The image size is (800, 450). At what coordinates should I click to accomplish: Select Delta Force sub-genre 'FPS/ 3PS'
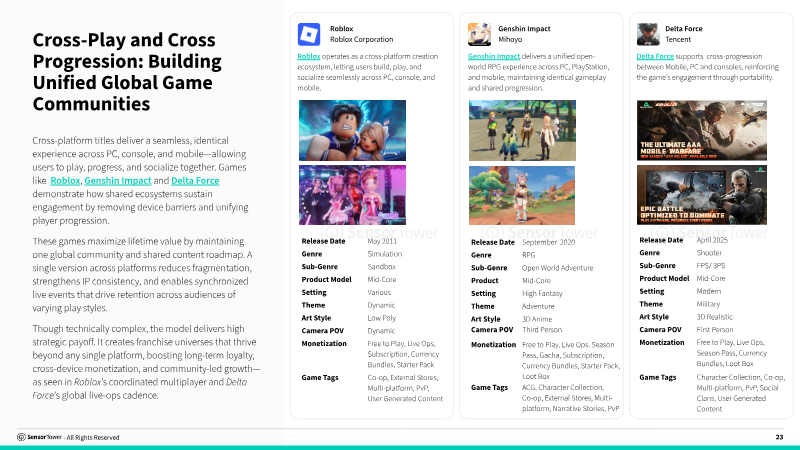[711, 265]
